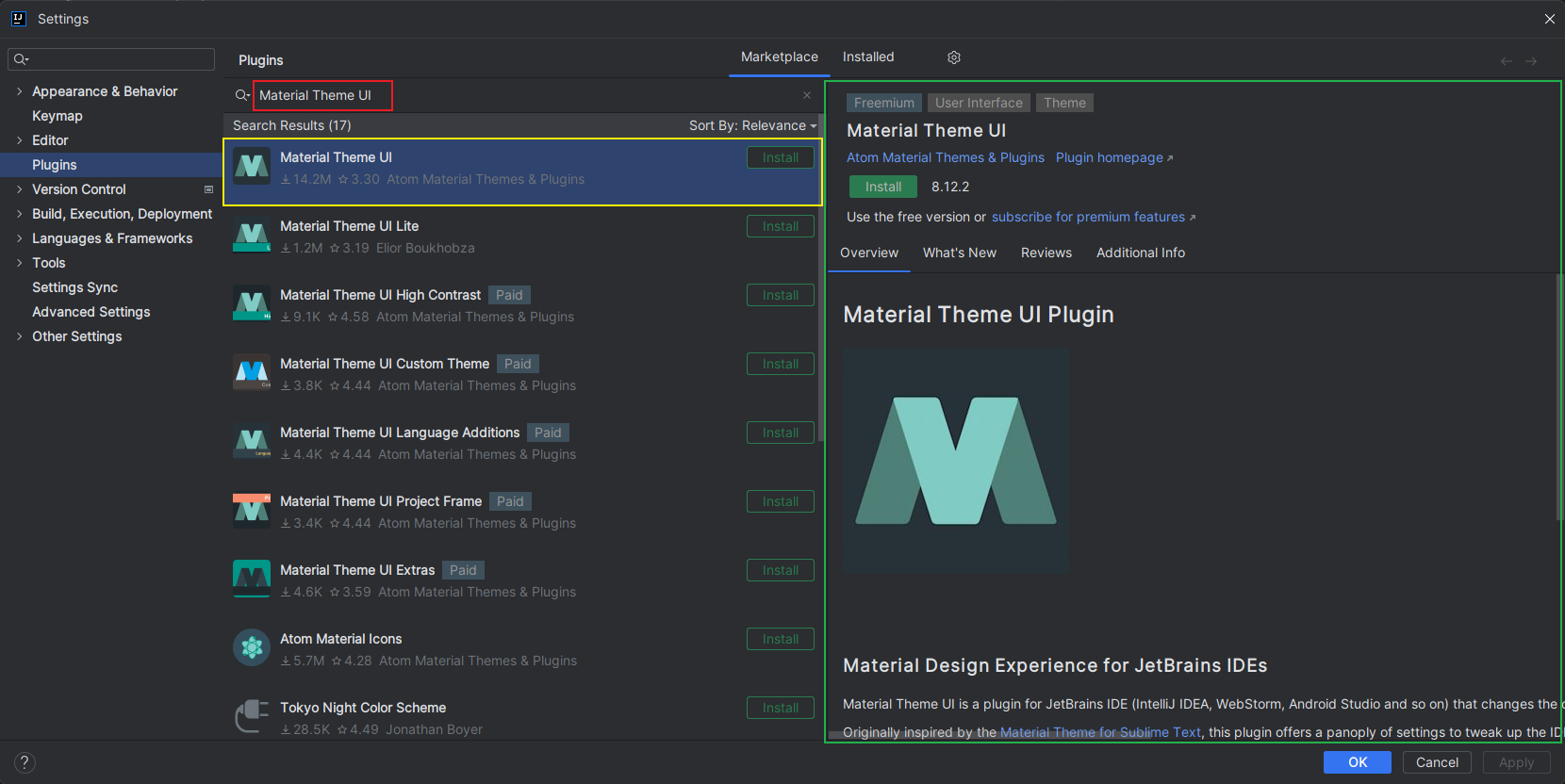
Task: Click the OK button
Action: coord(1358,762)
